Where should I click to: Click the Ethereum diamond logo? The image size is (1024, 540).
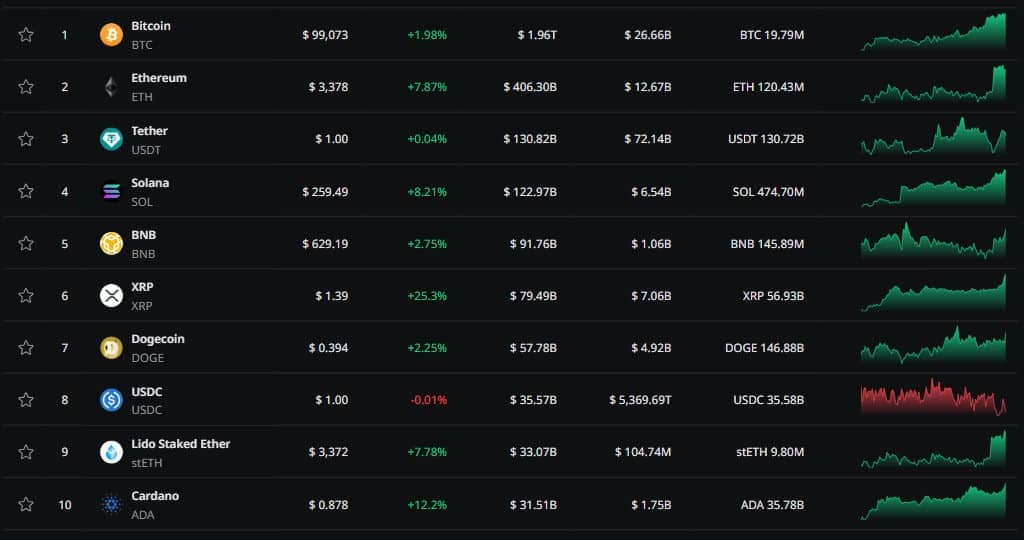click(111, 87)
